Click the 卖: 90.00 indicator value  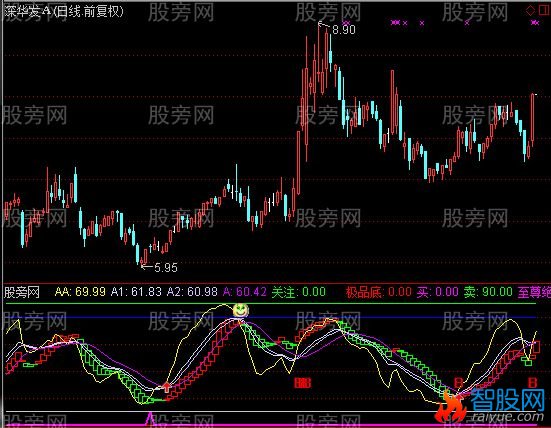pos(488,292)
